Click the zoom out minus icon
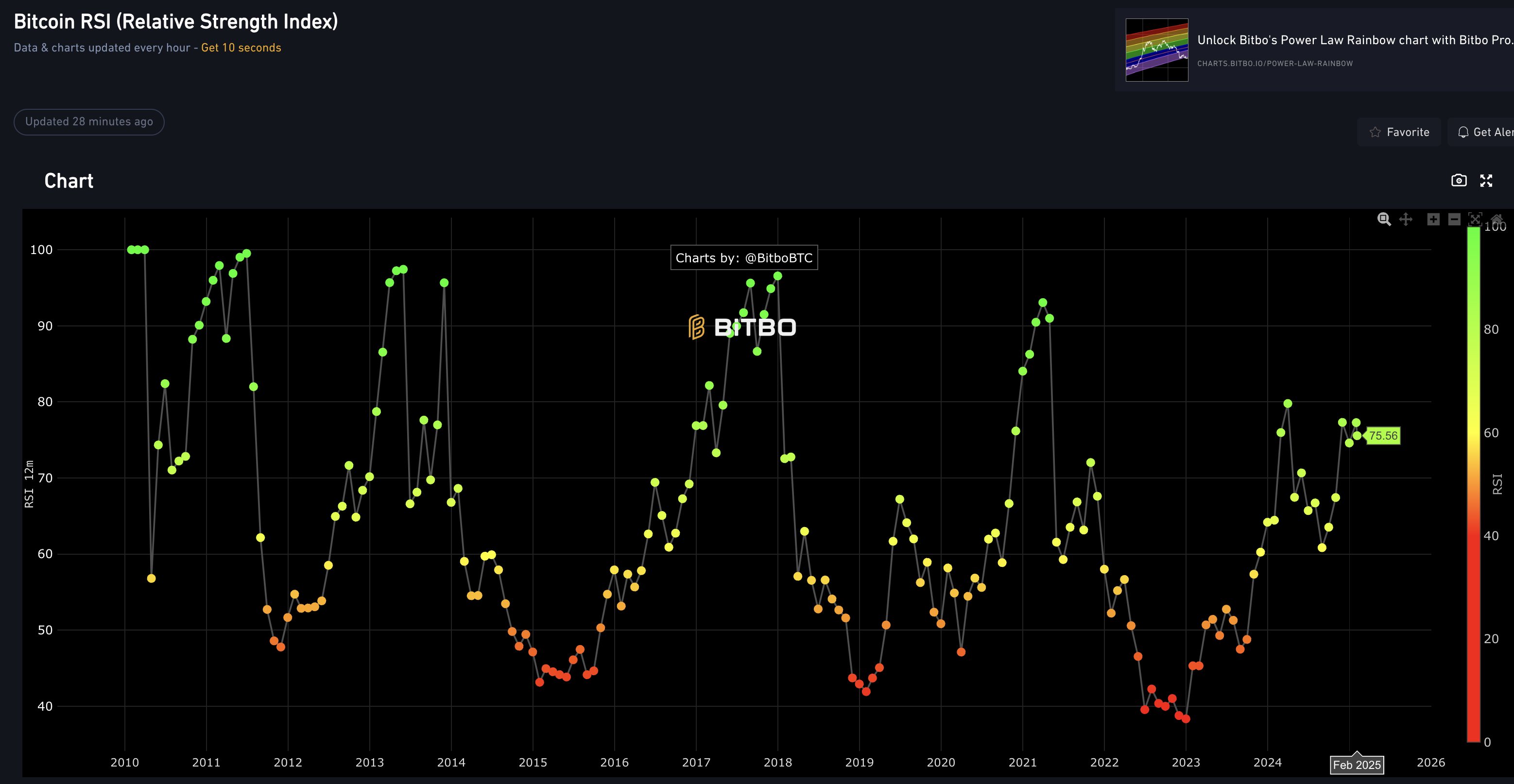The height and width of the screenshot is (784, 1514). (x=1454, y=219)
